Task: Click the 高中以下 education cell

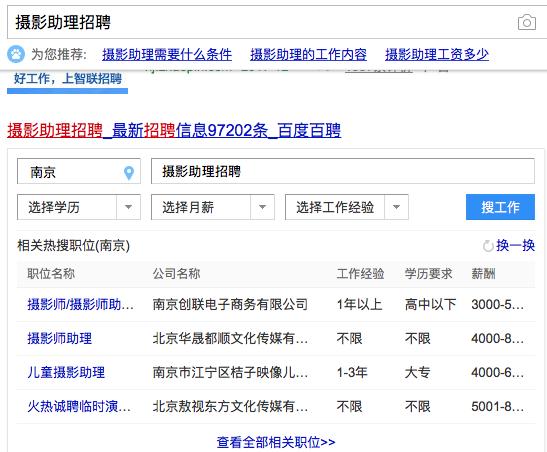Action: (x=430, y=305)
